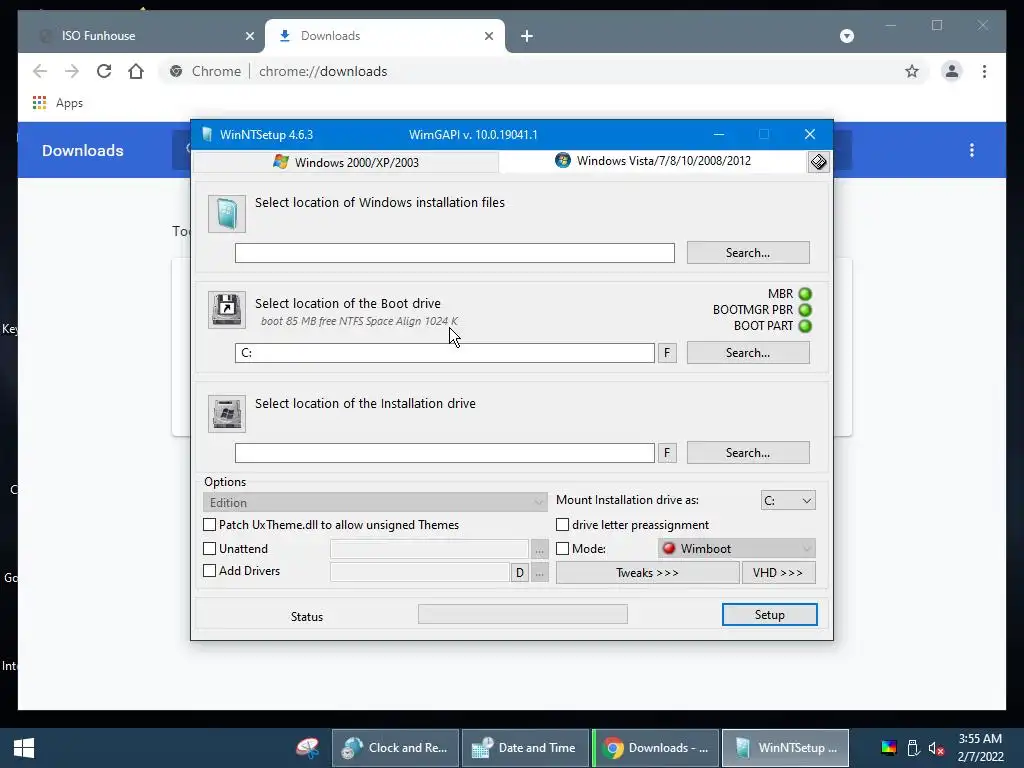Toggle the Unattend checkbox
Viewport: 1024px width, 768px height.
[x=210, y=549]
